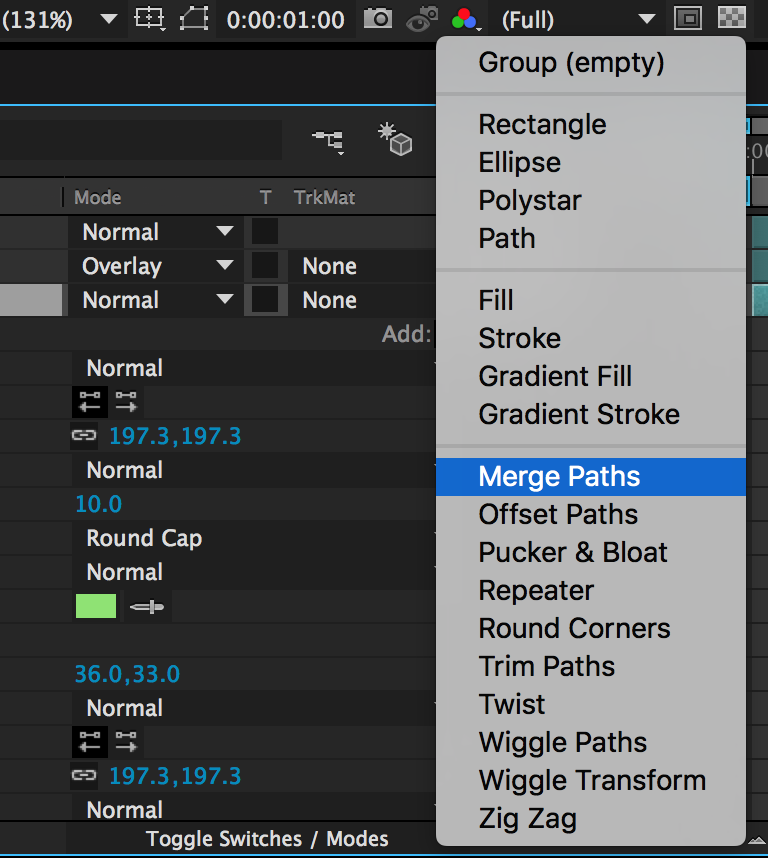The image size is (768, 858).
Task: Click the green color eyedropper icon
Action: (147, 606)
